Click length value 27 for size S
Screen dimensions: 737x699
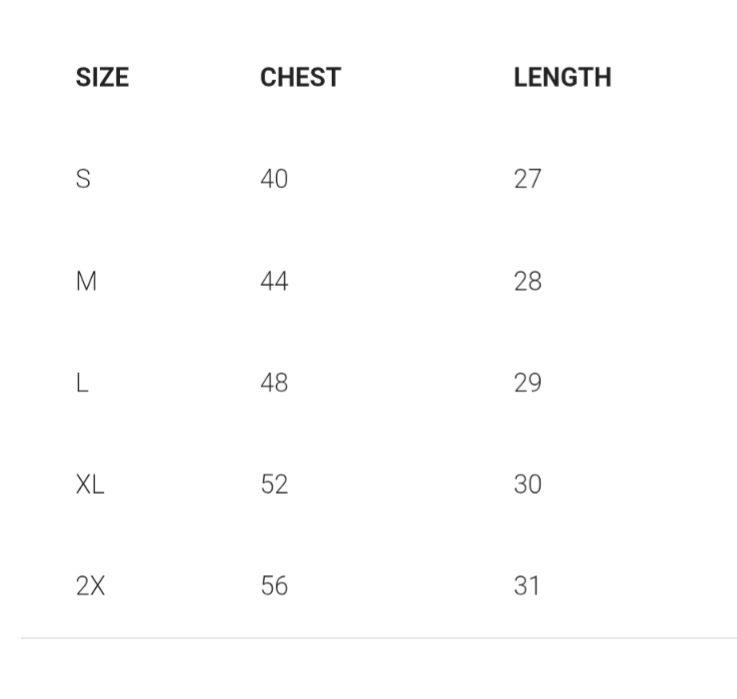coord(527,179)
